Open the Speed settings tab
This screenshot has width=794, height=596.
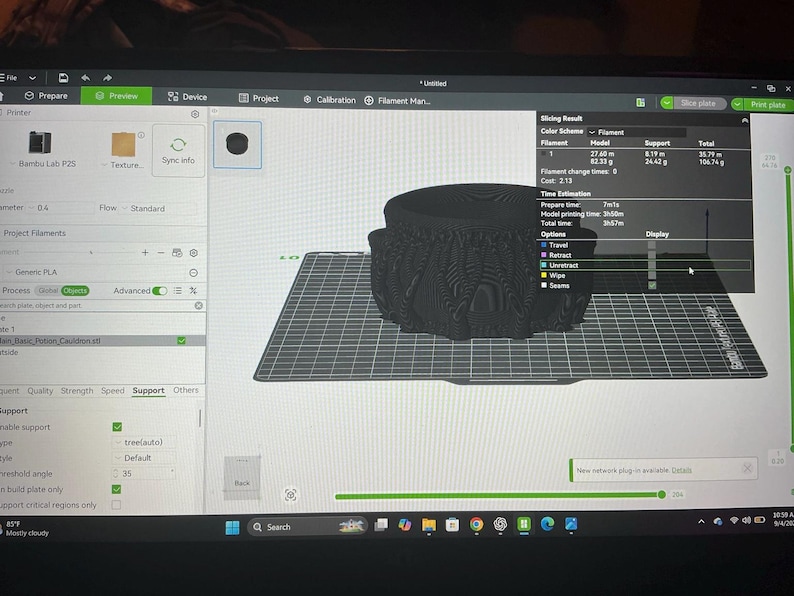point(112,391)
